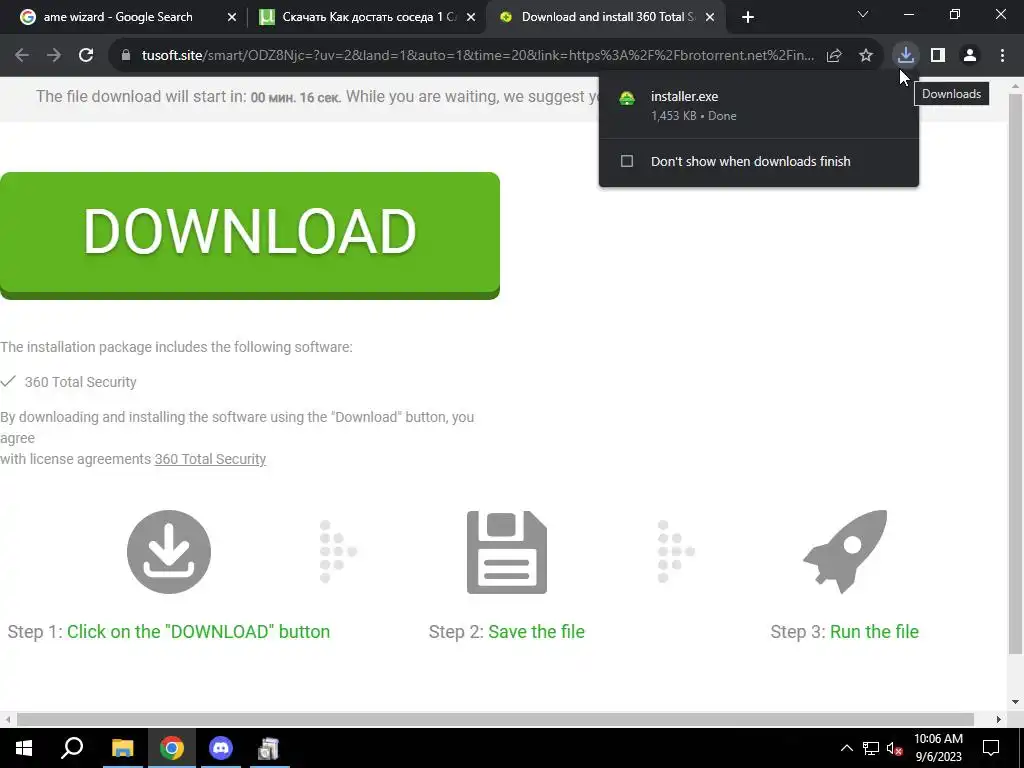Open the tab search chevron
The image size is (1024, 768).
point(863,14)
